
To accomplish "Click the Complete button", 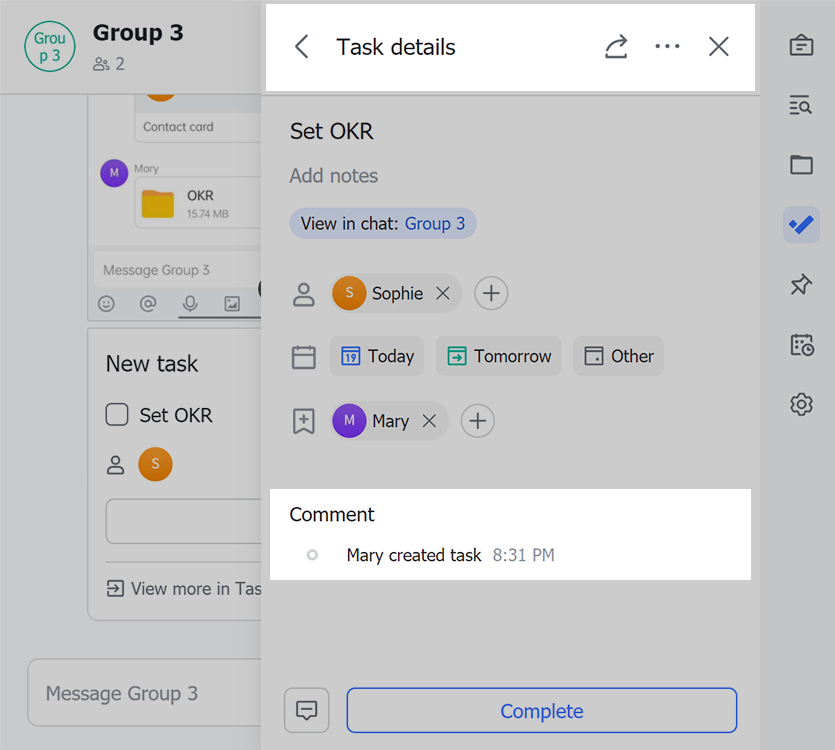I will 541,710.
